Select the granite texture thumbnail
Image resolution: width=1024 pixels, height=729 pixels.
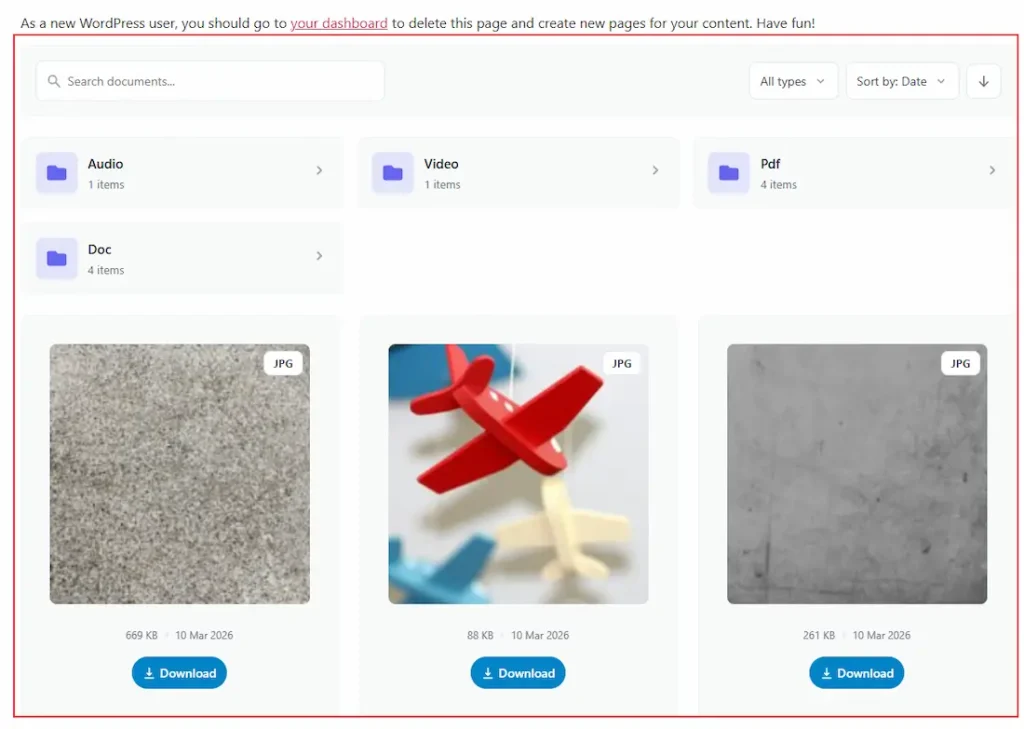point(179,474)
